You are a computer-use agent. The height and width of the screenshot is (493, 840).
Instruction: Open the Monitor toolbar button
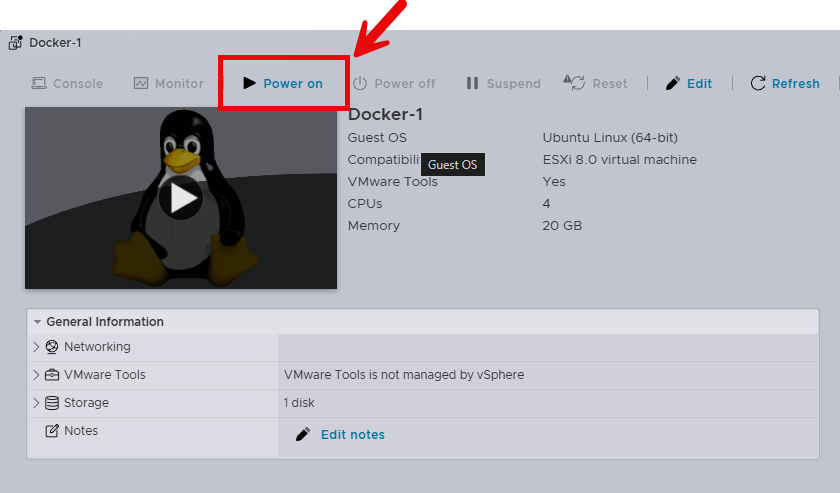pyautogui.click(x=169, y=84)
